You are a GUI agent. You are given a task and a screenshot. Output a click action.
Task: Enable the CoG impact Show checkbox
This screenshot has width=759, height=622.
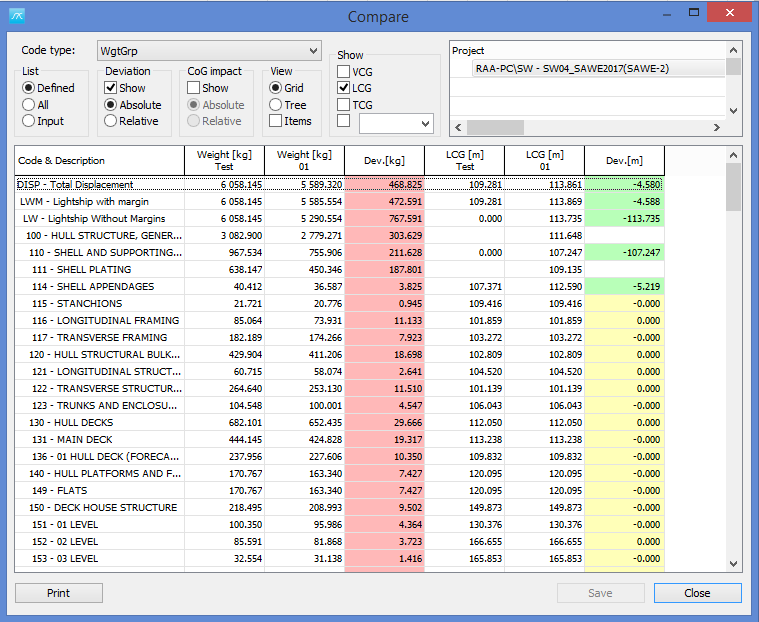(x=194, y=88)
